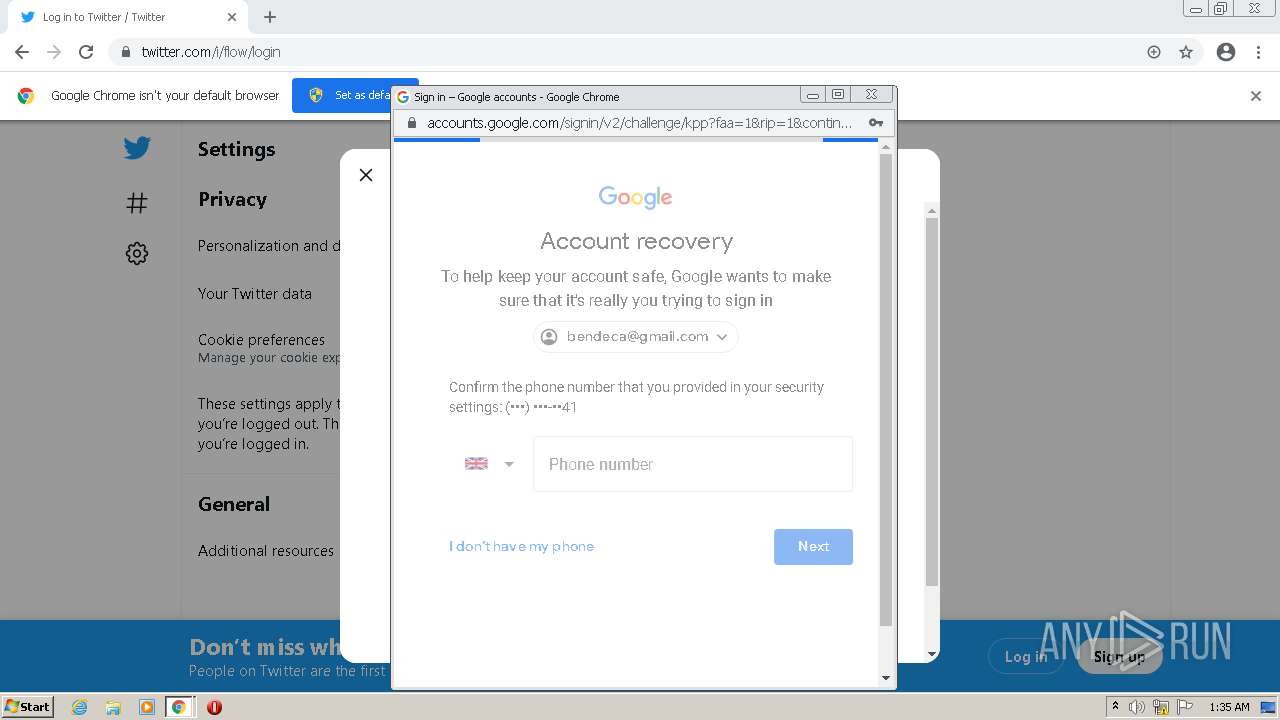Click the key icon in Google popup address bar
Screen dimensions: 1280x720
click(x=876, y=123)
